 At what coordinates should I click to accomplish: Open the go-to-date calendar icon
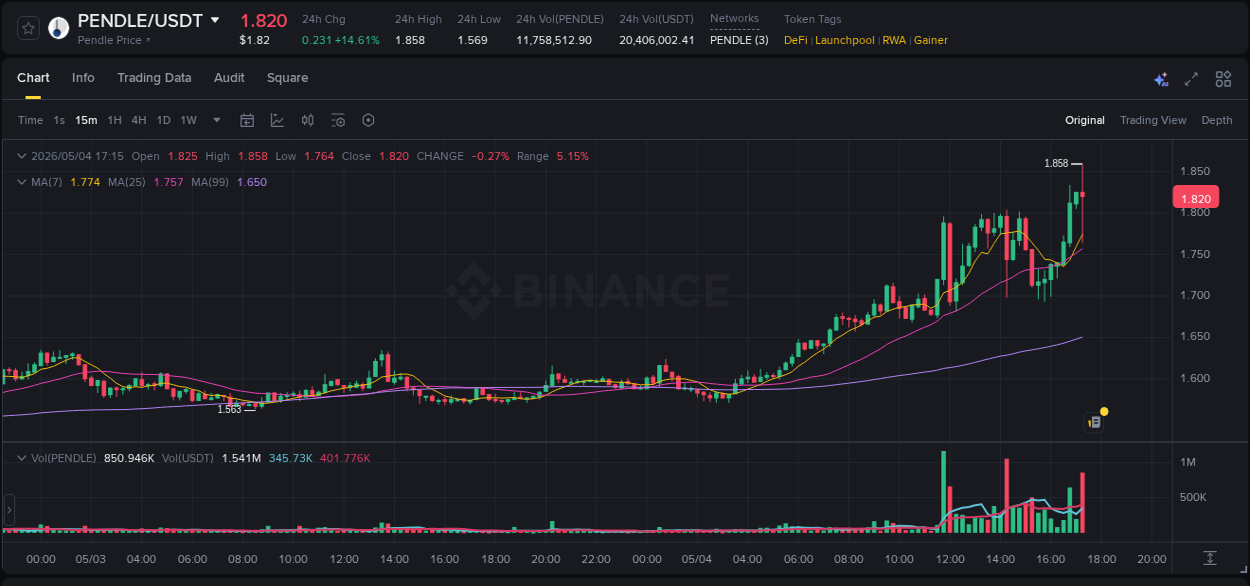click(x=247, y=120)
